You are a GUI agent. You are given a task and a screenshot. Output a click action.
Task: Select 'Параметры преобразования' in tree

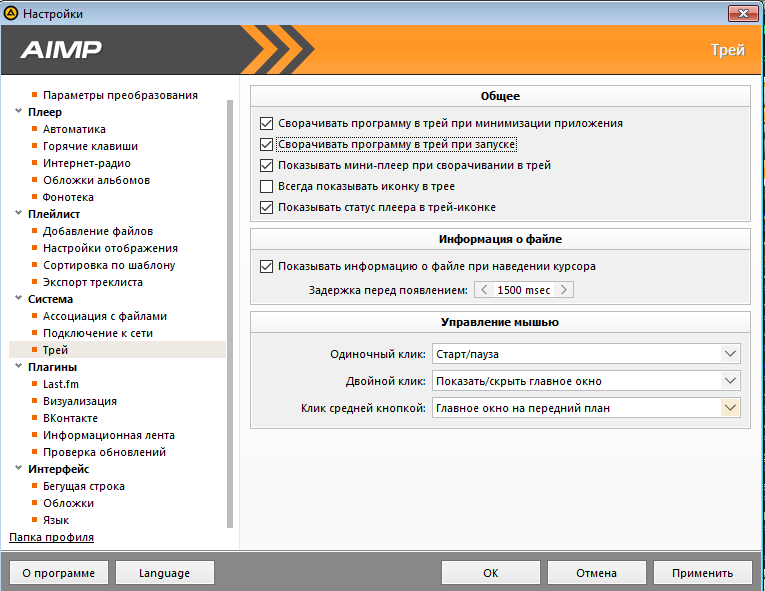click(120, 95)
